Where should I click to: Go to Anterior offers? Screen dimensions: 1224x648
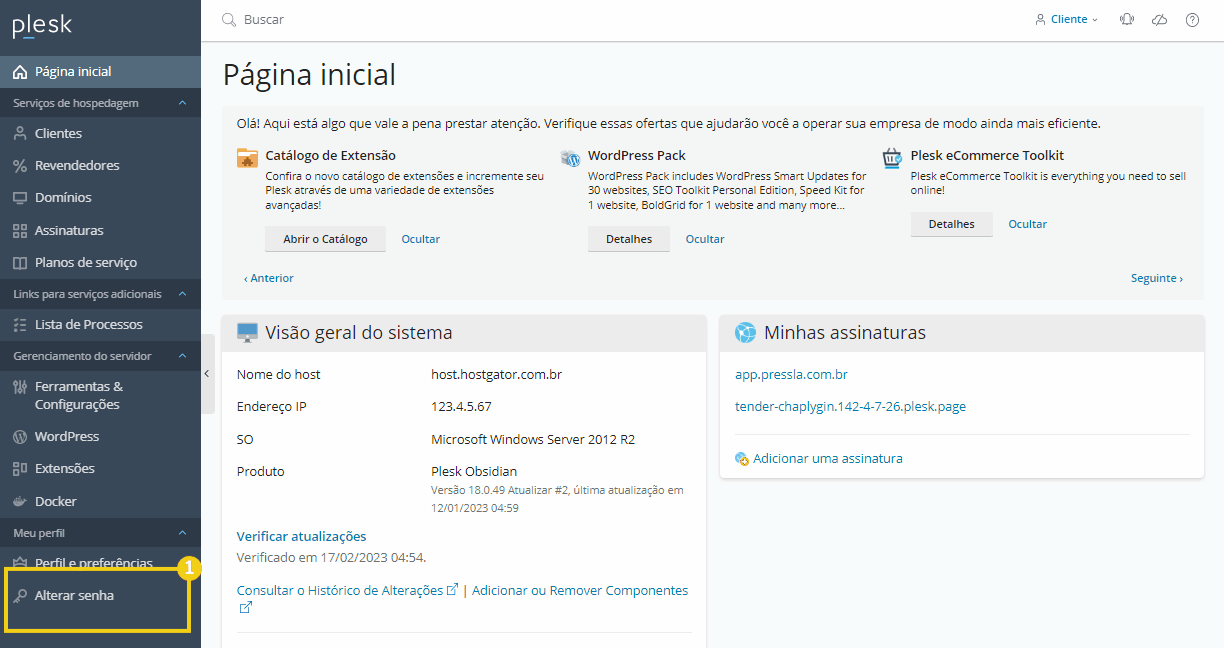269,278
